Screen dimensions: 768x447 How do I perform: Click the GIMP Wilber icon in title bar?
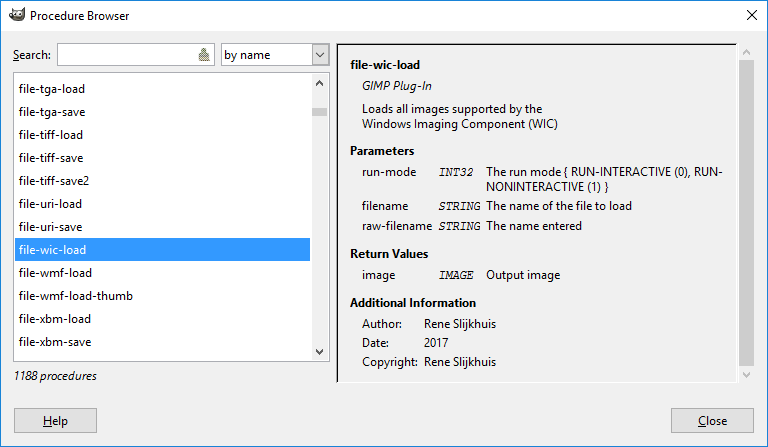17,15
